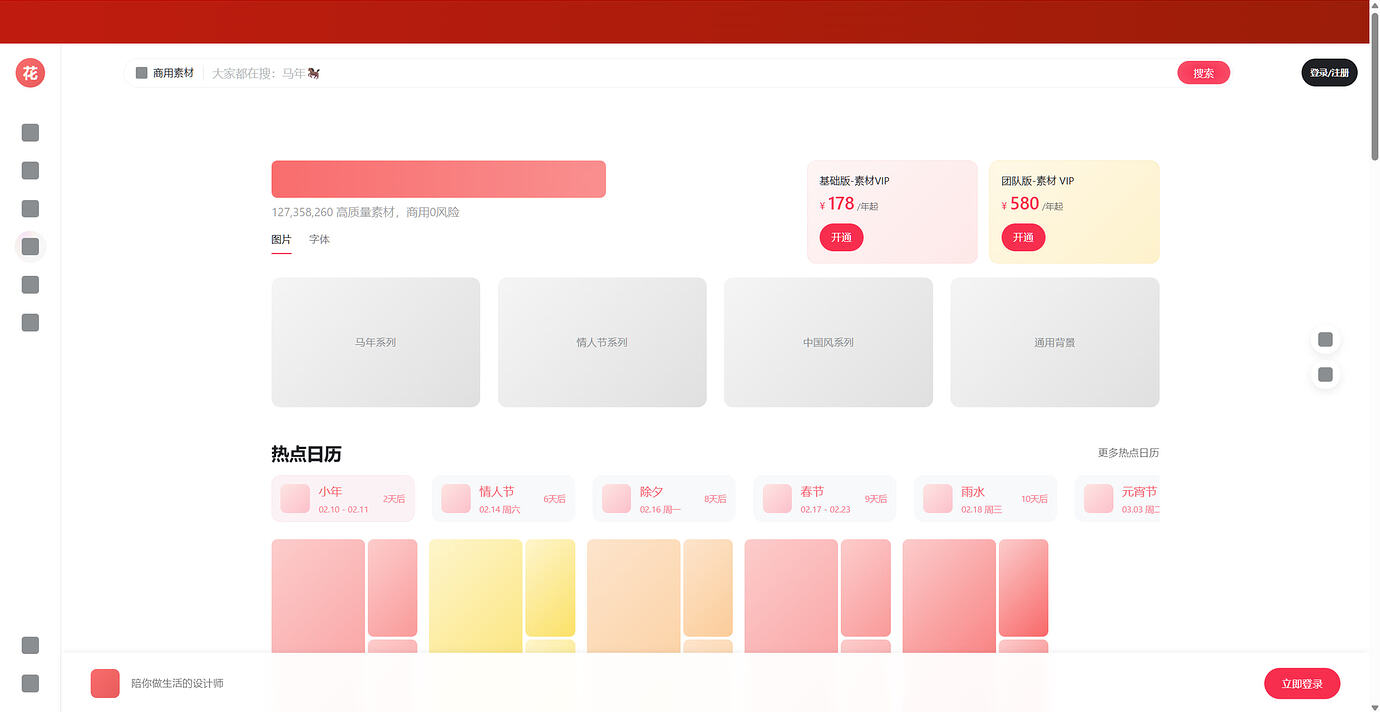Viewport: 1380px width, 712px height.
Task: Click the 热点日历 heading
Action: 306,454
